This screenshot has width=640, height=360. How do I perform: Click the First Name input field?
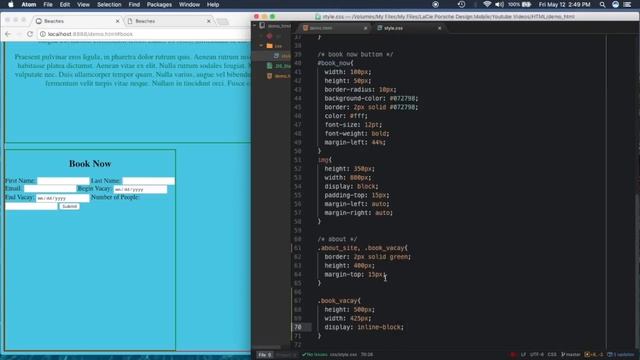[63, 180]
